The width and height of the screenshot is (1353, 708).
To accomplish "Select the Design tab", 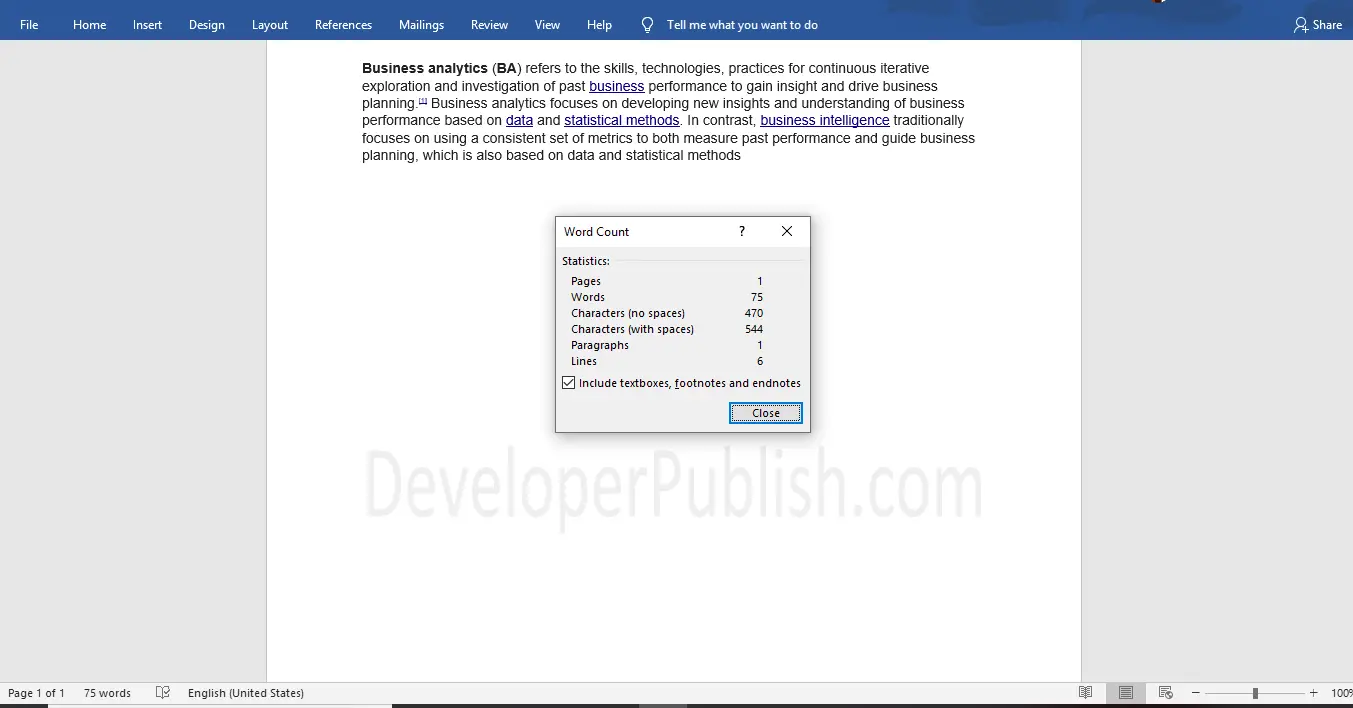I will (x=206, y=25).
